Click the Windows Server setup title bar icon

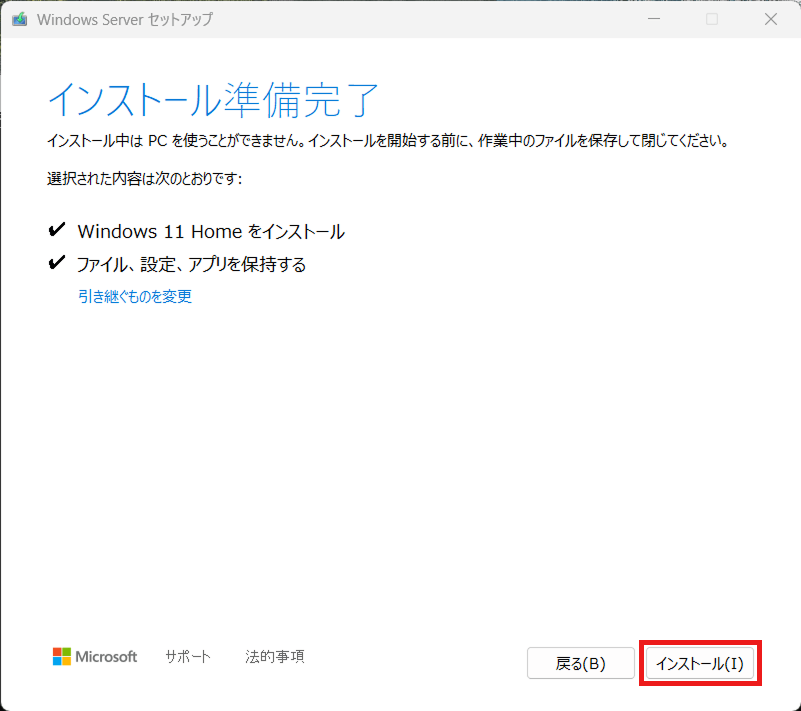point(20,19)
